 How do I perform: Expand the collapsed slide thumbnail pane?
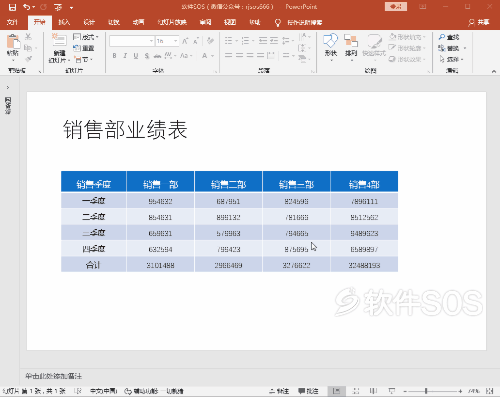[x=8, y=87]
